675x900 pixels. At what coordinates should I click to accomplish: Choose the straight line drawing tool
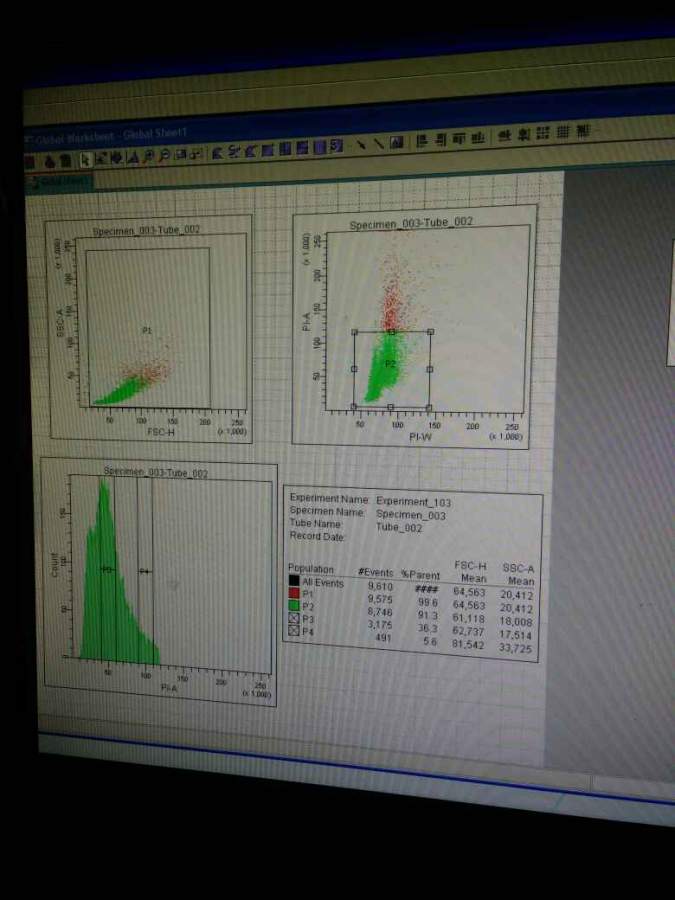click(x=380, y=143)
